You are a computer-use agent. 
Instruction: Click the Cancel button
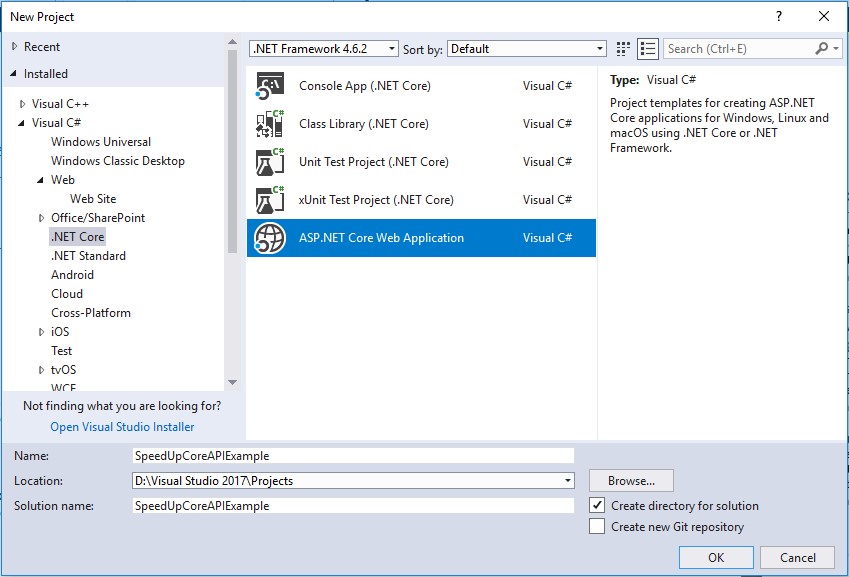pos(797,558)
